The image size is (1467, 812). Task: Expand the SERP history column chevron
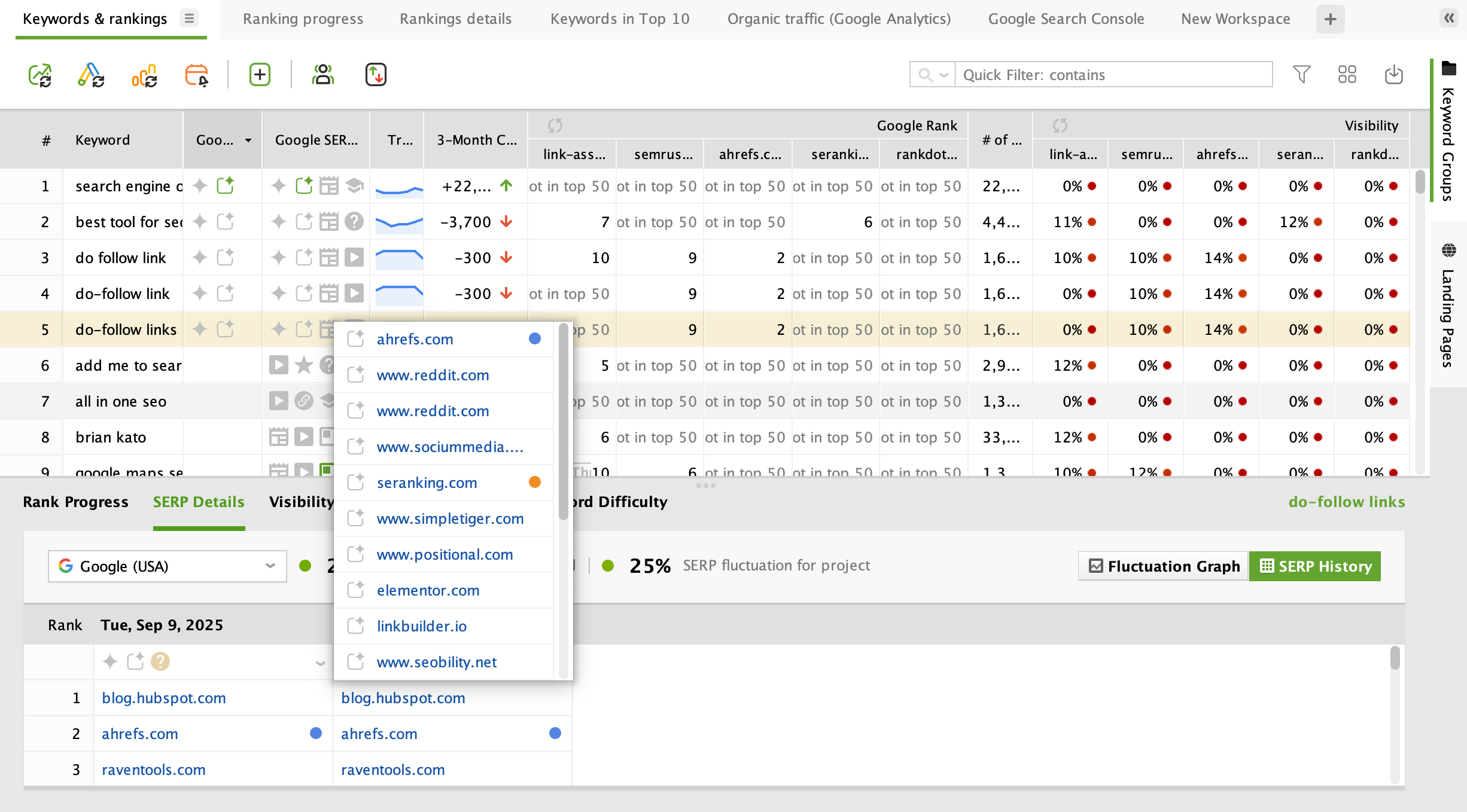[x=321, y=663]
